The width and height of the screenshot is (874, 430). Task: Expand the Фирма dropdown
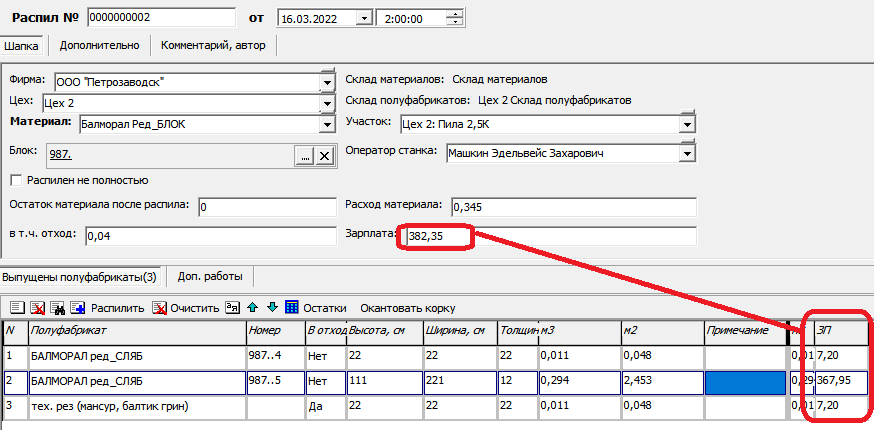pos(326,81)
